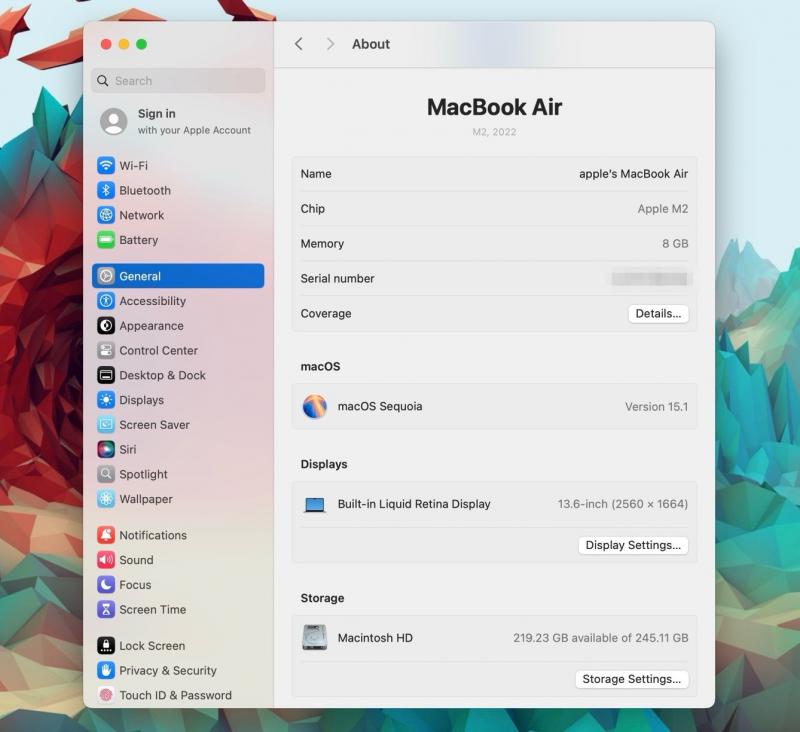The width and height of the screenshot is (800, 732).
Task: Open the Displays sun icon
Action: [106, 400]
